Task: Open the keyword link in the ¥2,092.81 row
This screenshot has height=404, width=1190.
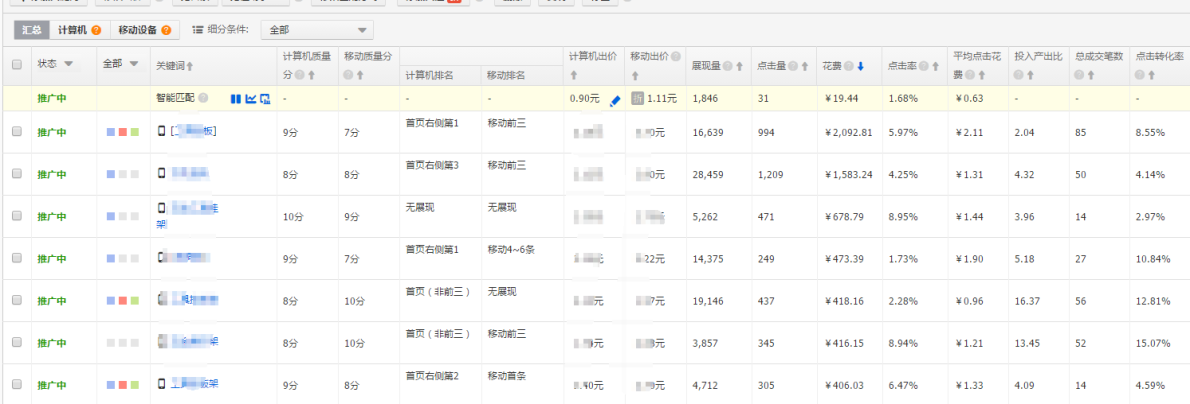Action: [x=194, y=131]
